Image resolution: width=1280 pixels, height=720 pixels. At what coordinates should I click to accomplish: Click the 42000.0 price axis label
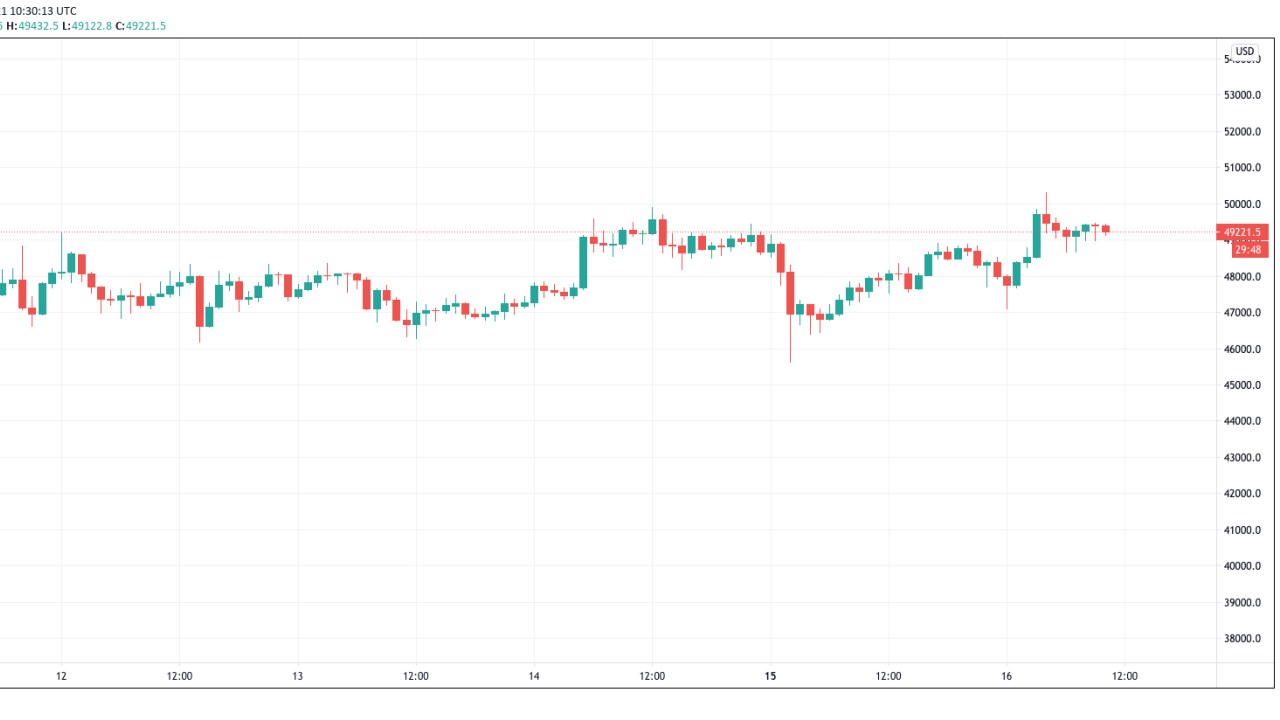pos(1242,494)
